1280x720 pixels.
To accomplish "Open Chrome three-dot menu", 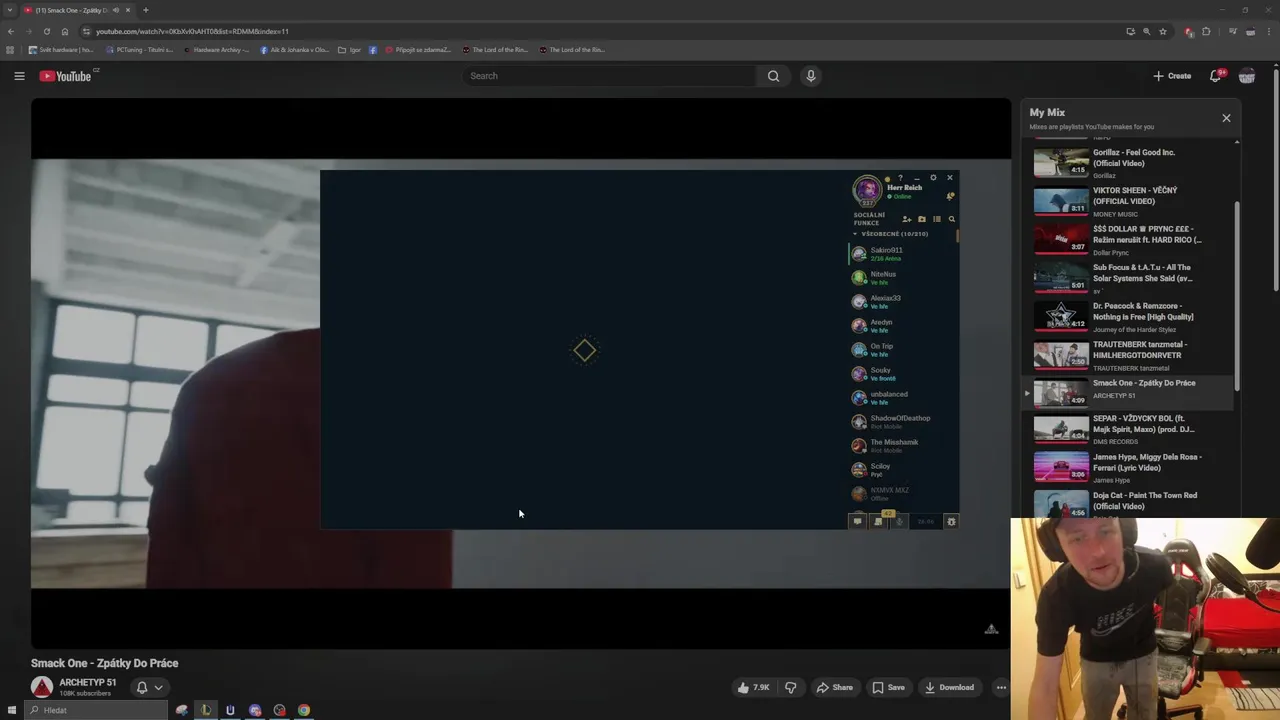I will pyautogui.click(x=1268, y=31).
